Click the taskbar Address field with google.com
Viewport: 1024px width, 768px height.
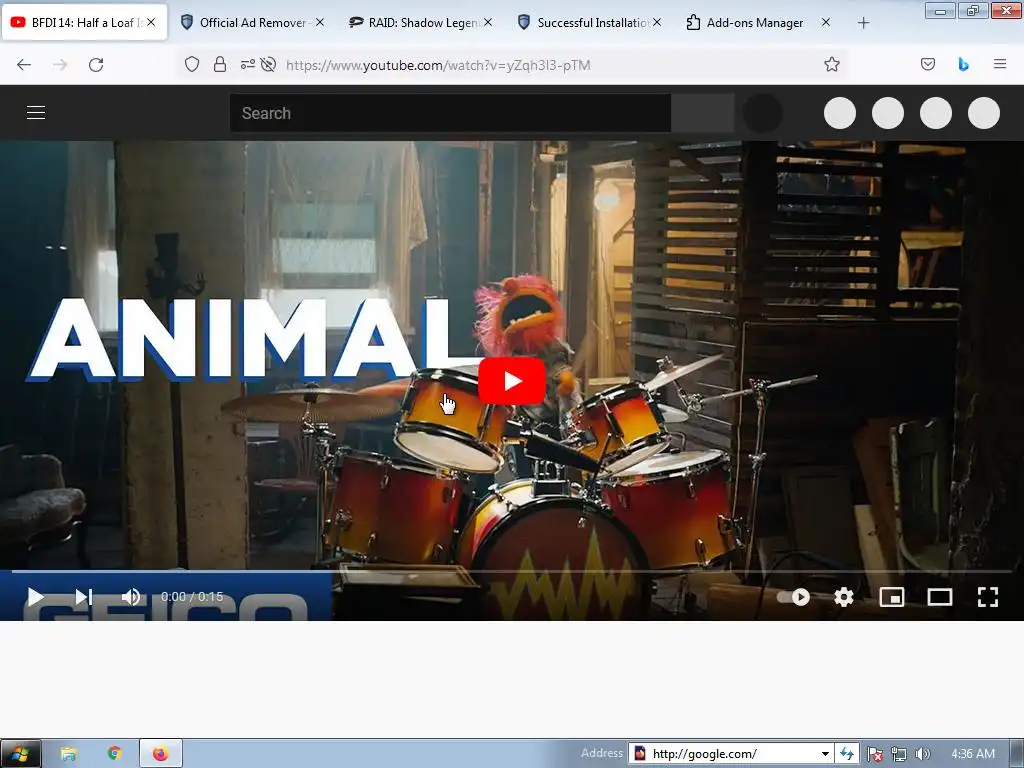(x=731, y=754)
